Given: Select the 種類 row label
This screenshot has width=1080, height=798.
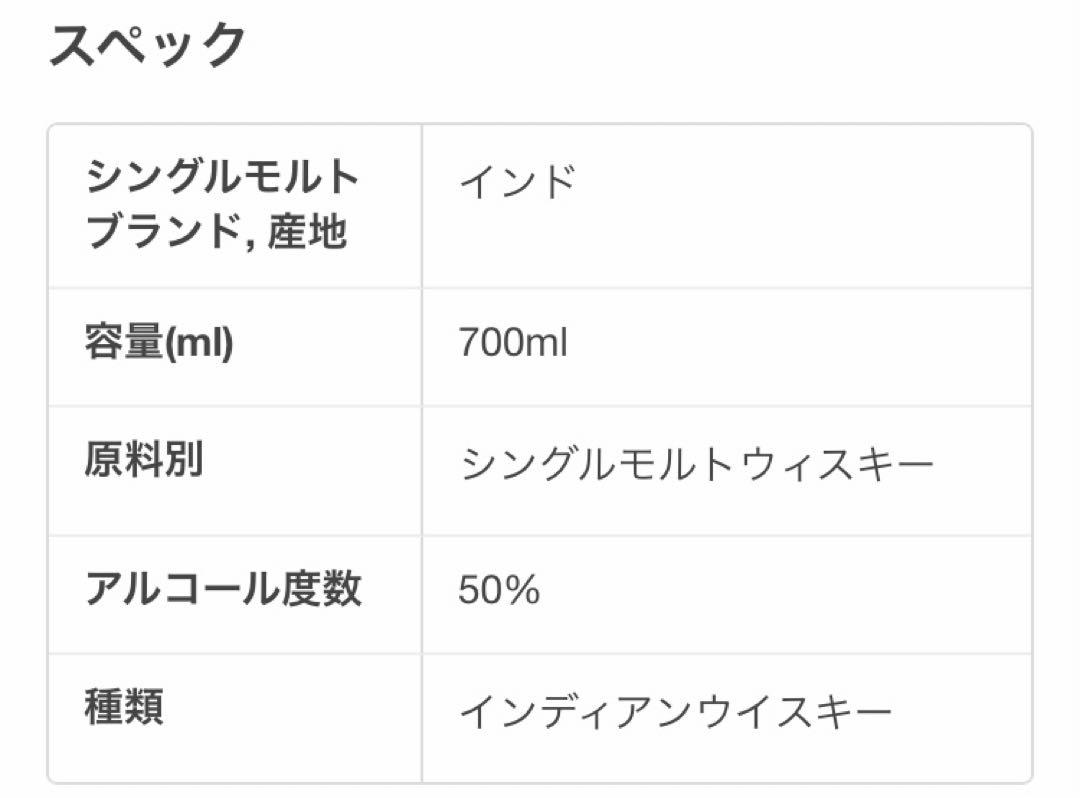Looking at the screenshot, I should pyautogui.click(x=124, y=706).
